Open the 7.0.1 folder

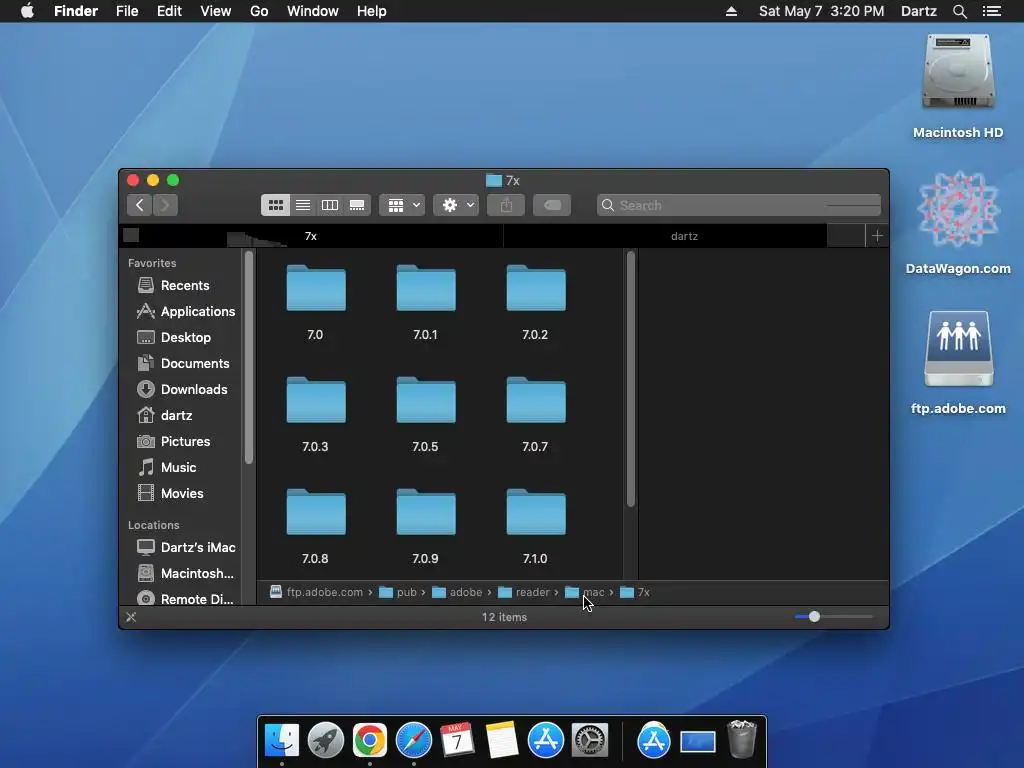coord(426,288)
